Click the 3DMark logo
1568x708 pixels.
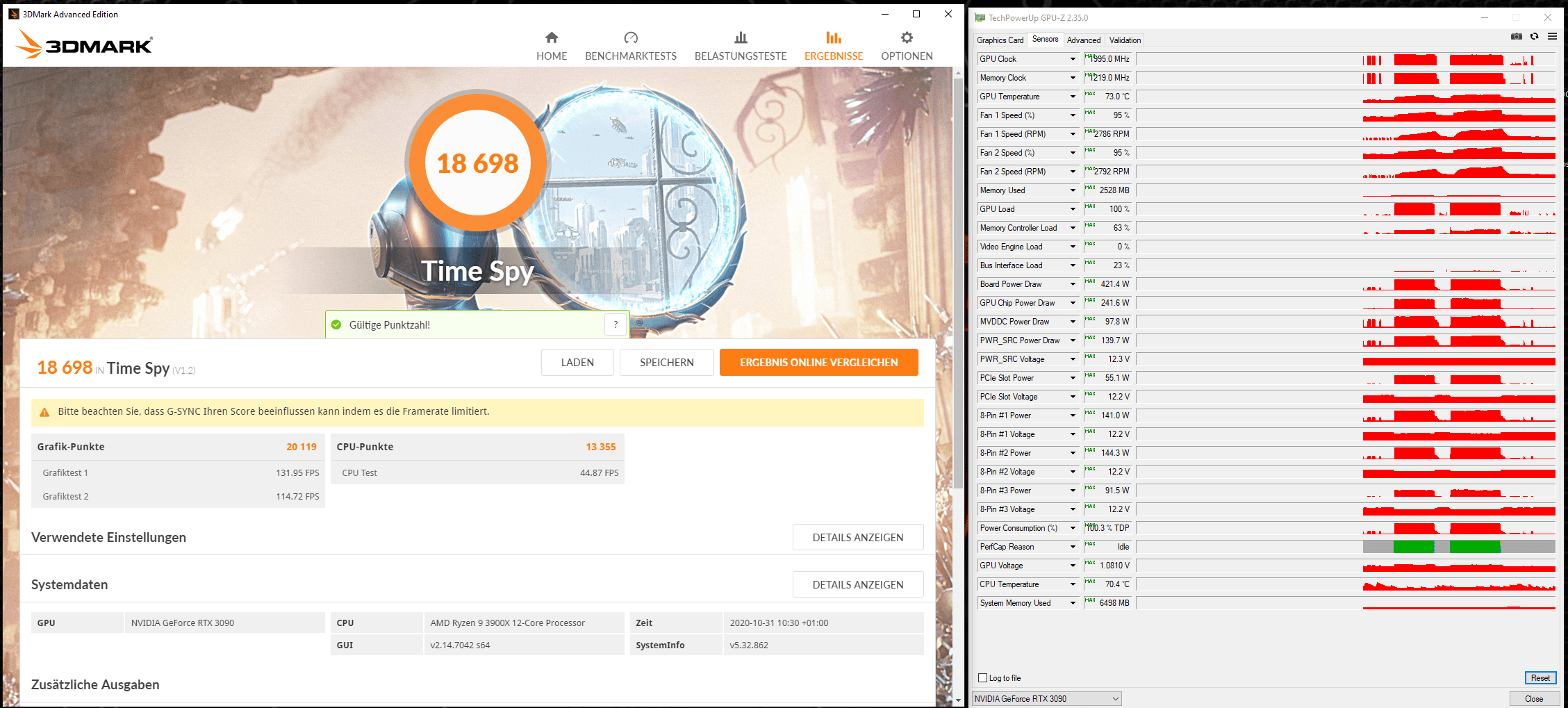click(x=83, y=44)
